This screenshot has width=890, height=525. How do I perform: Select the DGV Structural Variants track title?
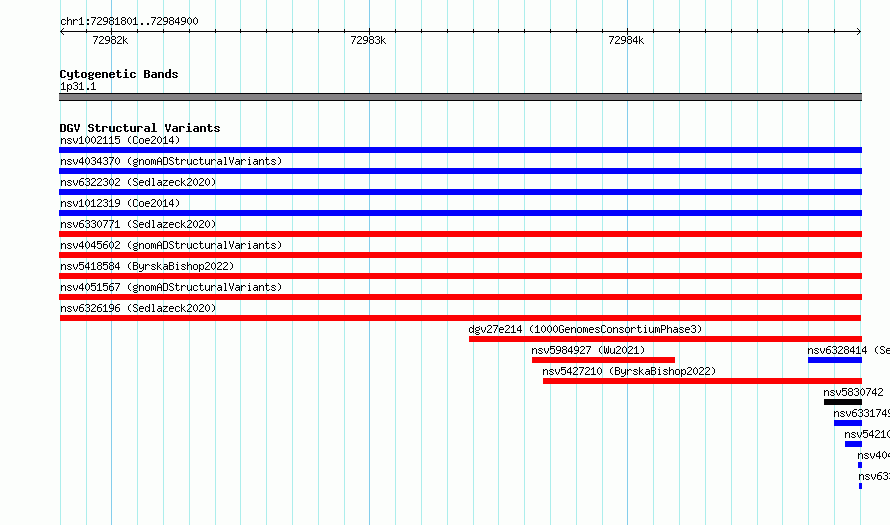(x=140, y=128)
